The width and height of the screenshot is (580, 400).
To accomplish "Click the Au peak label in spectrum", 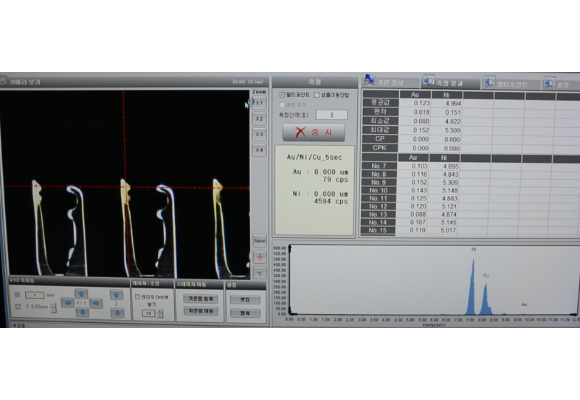I will pos(524,304).
